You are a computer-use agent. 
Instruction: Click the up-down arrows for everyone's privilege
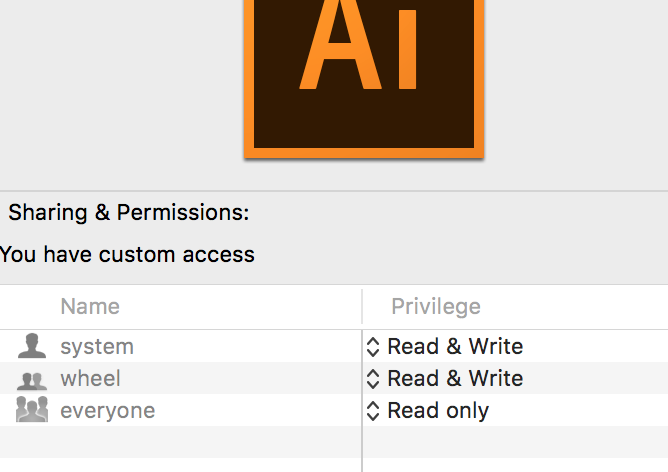373,410
